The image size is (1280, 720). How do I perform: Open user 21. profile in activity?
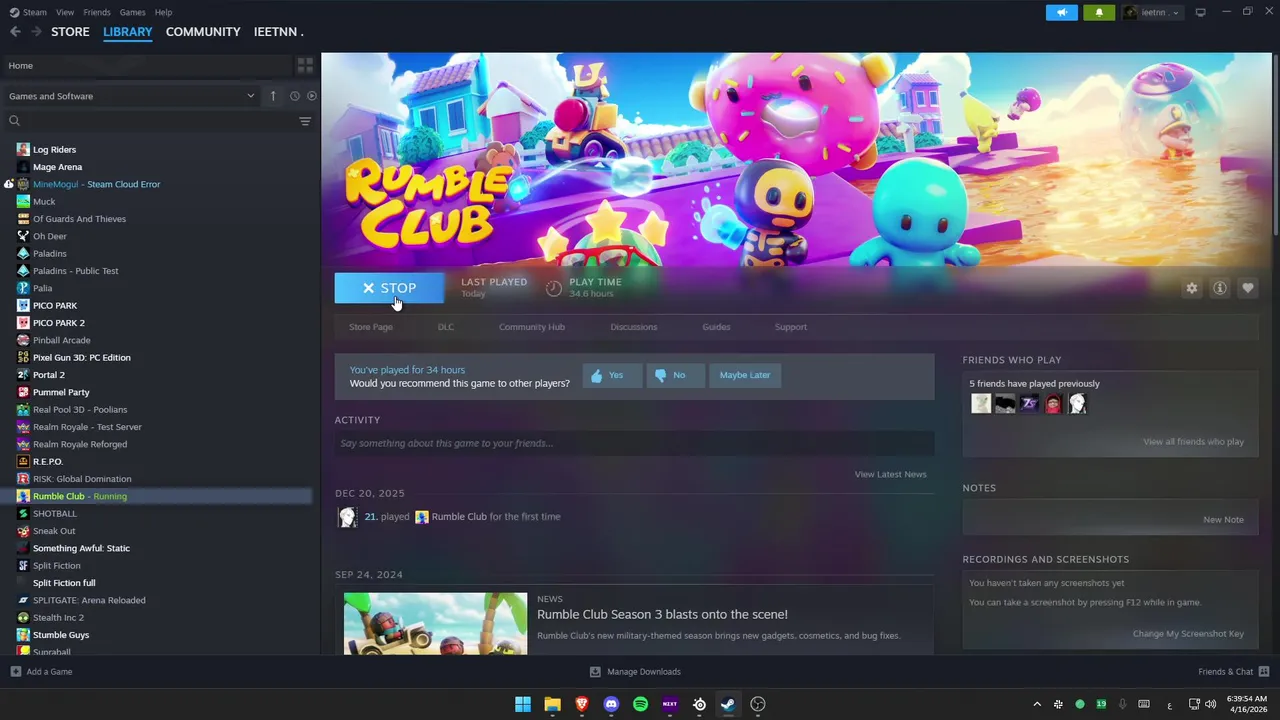click(x=370, y=517)
